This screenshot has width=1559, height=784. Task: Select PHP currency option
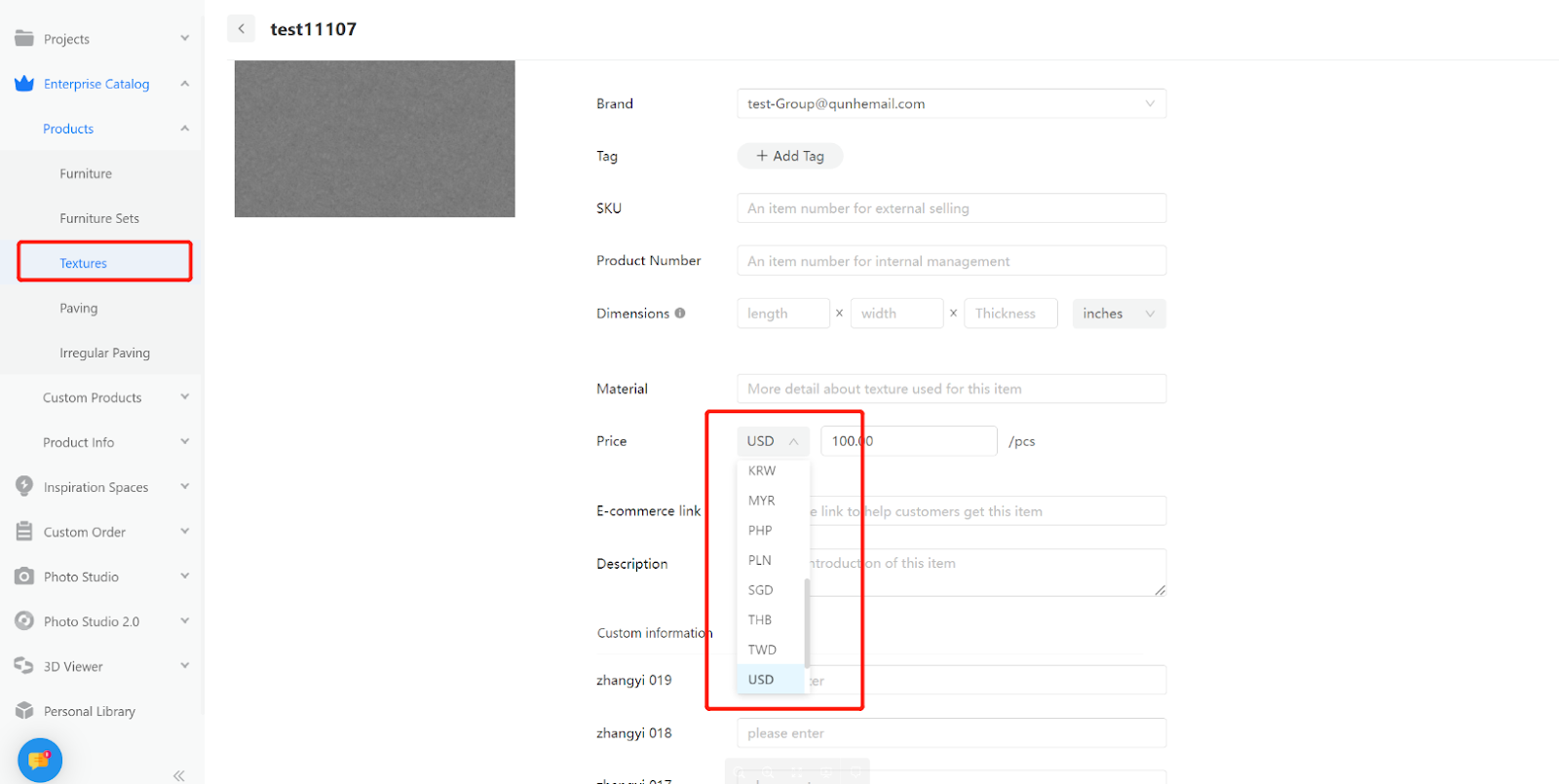[x=771, y=531]
